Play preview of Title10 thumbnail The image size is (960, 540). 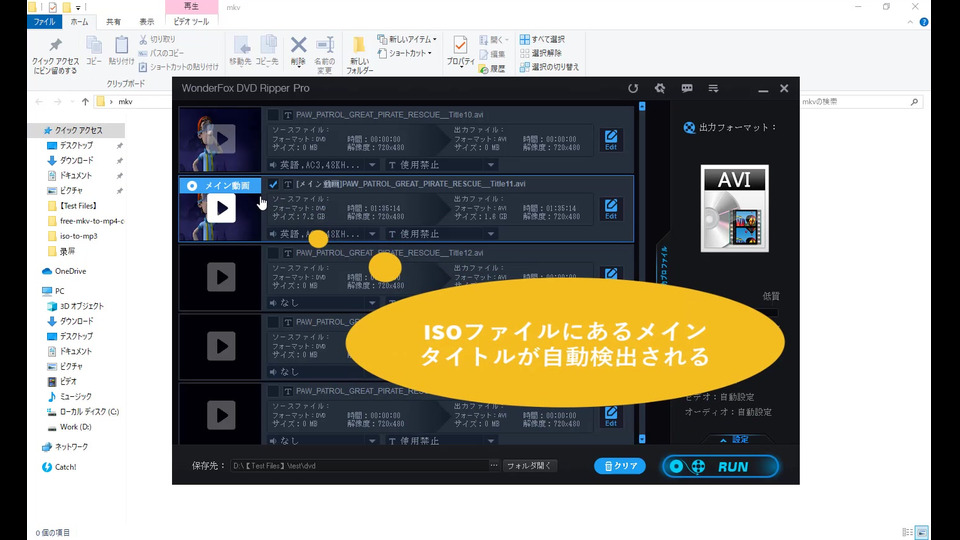tap(221, 139)
